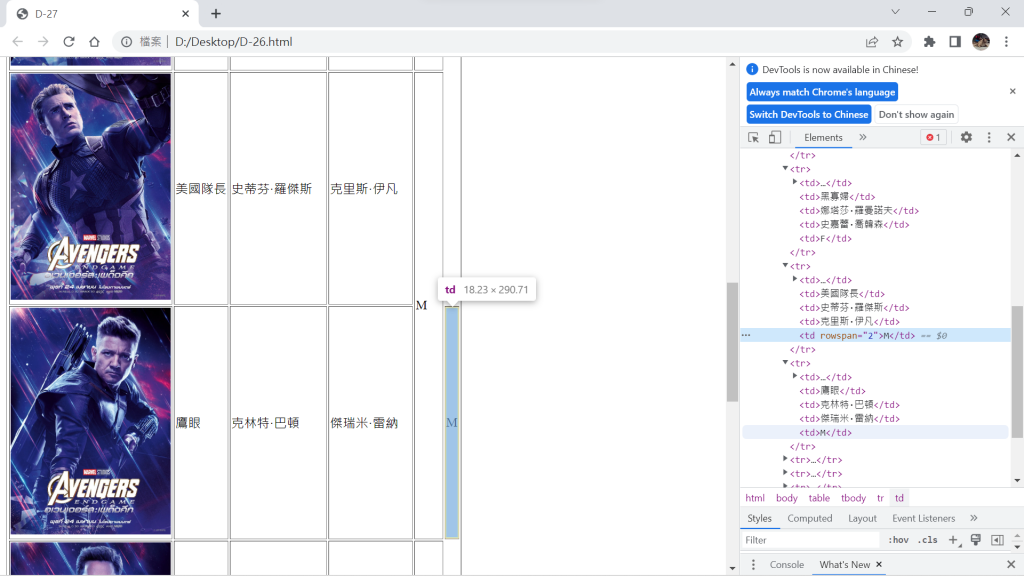Viewport: 1024px width, 576px height.
Task: Toggle the device toolbar emulation
Action: (x=775, y=138)
